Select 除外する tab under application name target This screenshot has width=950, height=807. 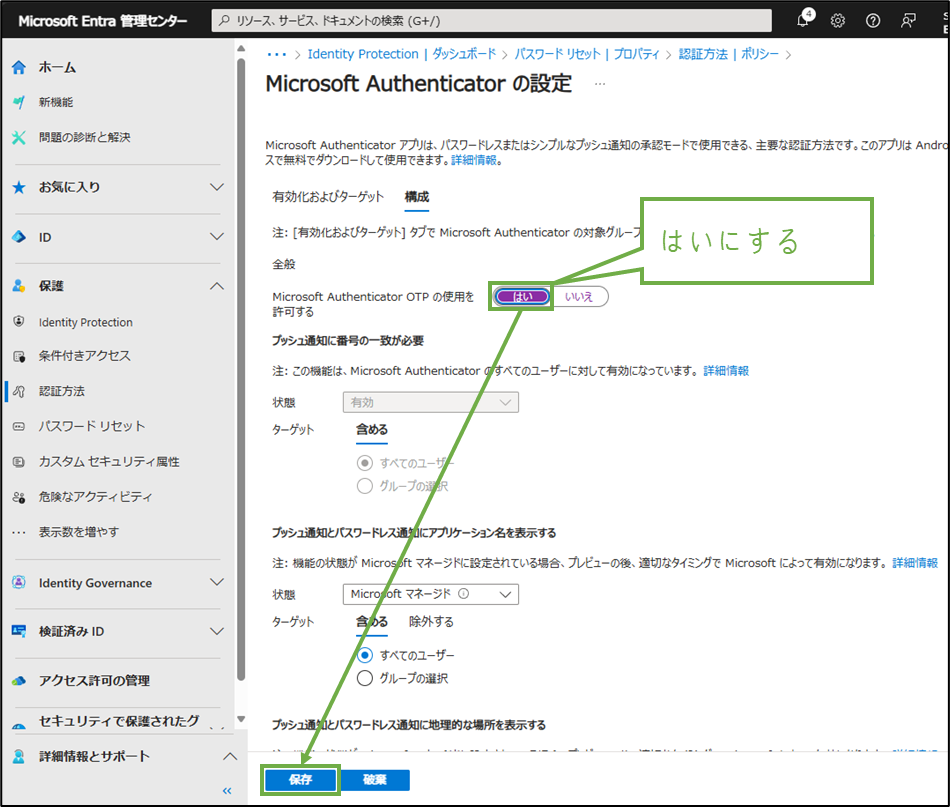[431, 622]
